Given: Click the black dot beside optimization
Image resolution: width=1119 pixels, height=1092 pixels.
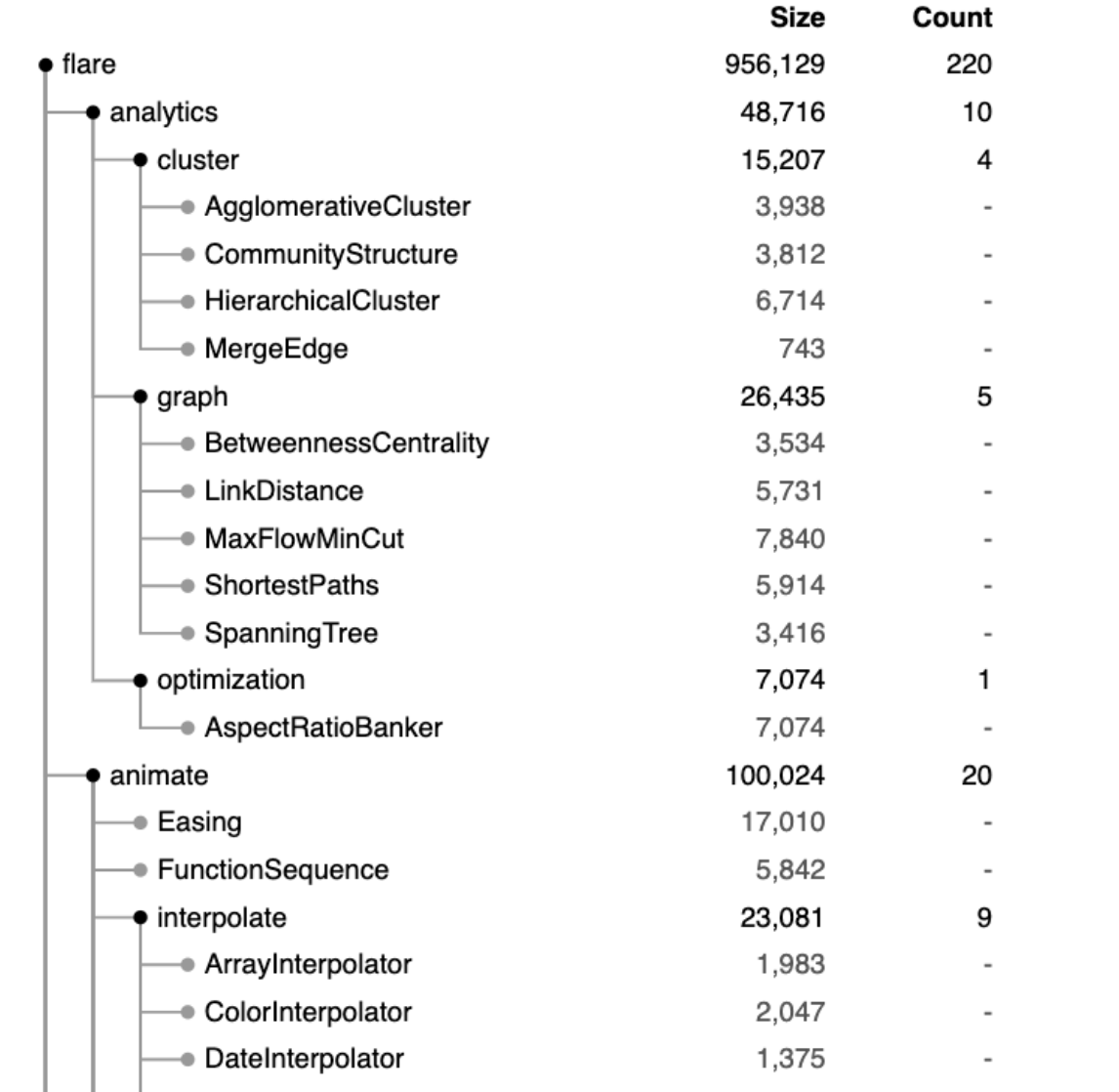Looking at the screenshot, I should [x=141, y=681].
